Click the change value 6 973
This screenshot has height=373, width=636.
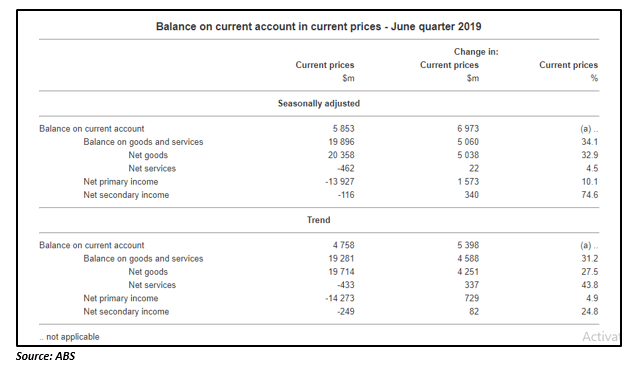(x=468, y=129)
